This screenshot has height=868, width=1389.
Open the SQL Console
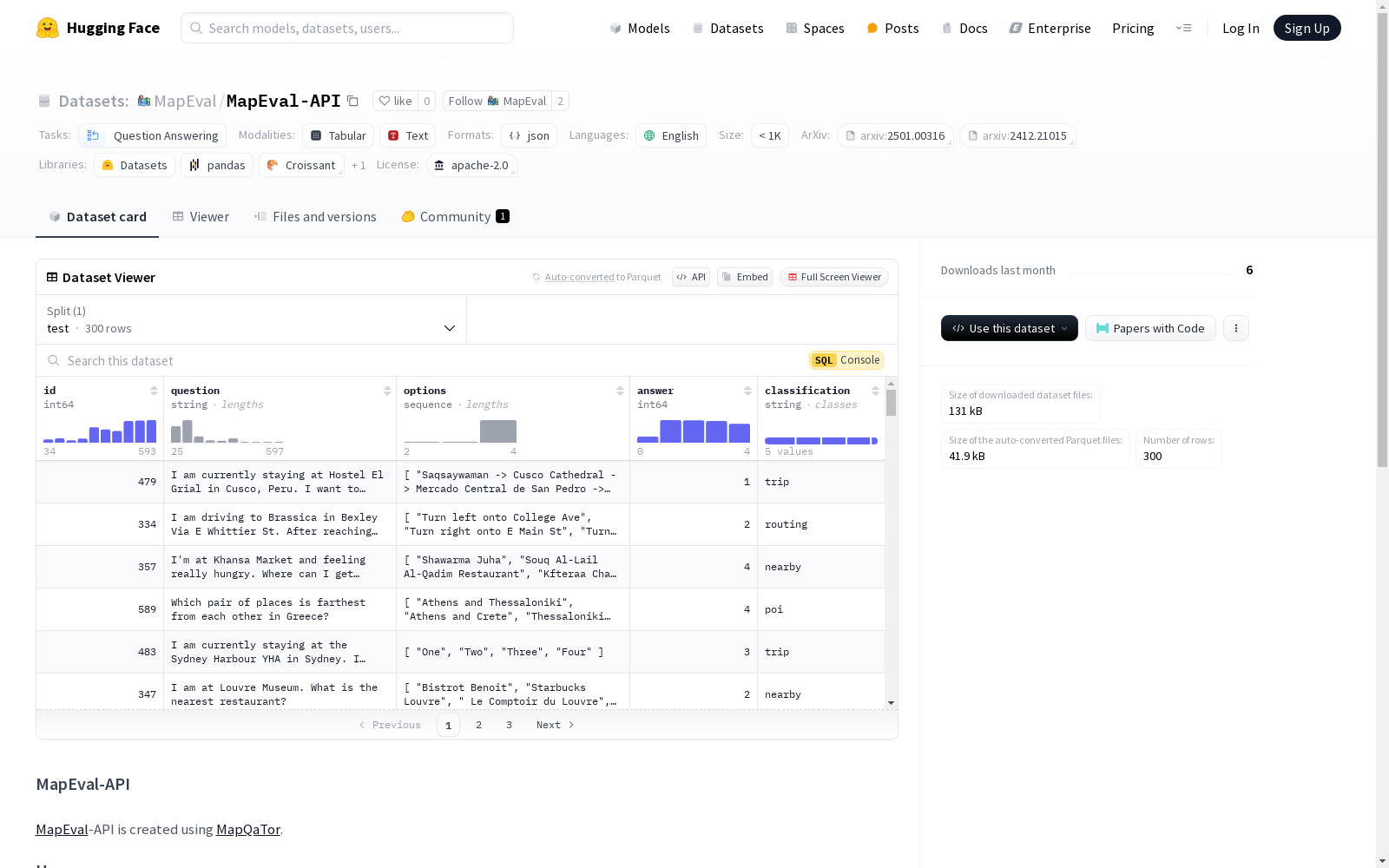pyautogui.click(x=846, y=359)
